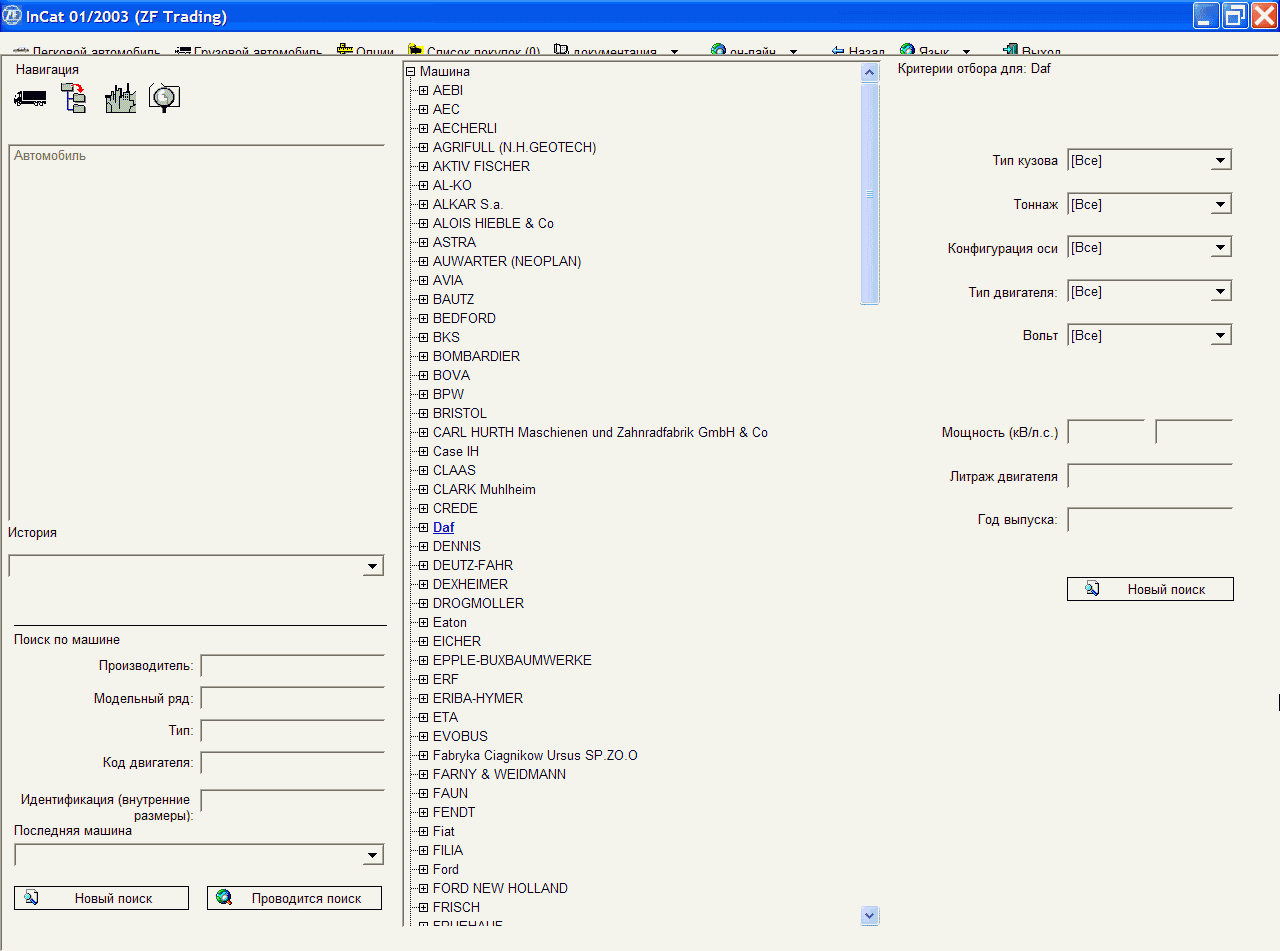The width and height of the screenshot is (1280, 951).
Task: Expand the Fiat tree node
Action: (x=424, y=832)
